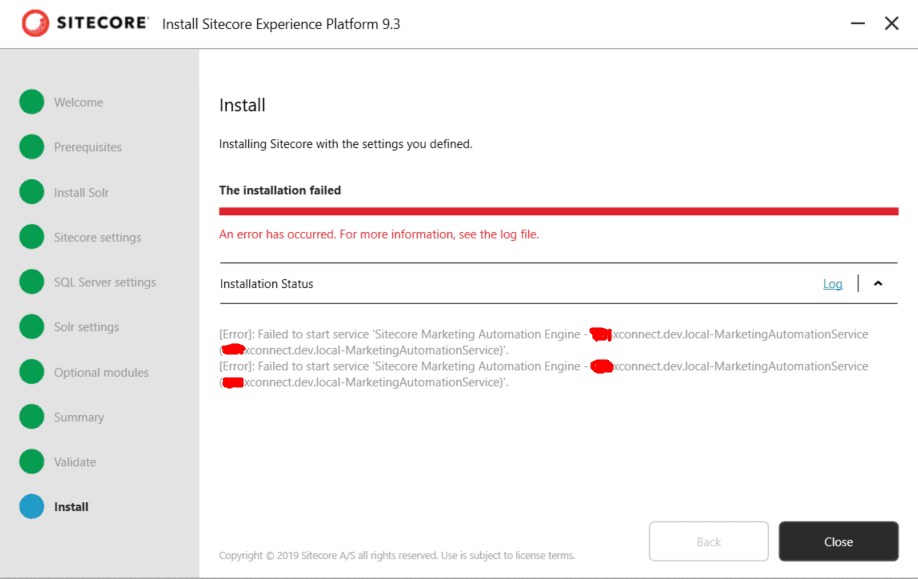Open the installation Log link
This screenshot has width=918, height=579.
point(833,284)
